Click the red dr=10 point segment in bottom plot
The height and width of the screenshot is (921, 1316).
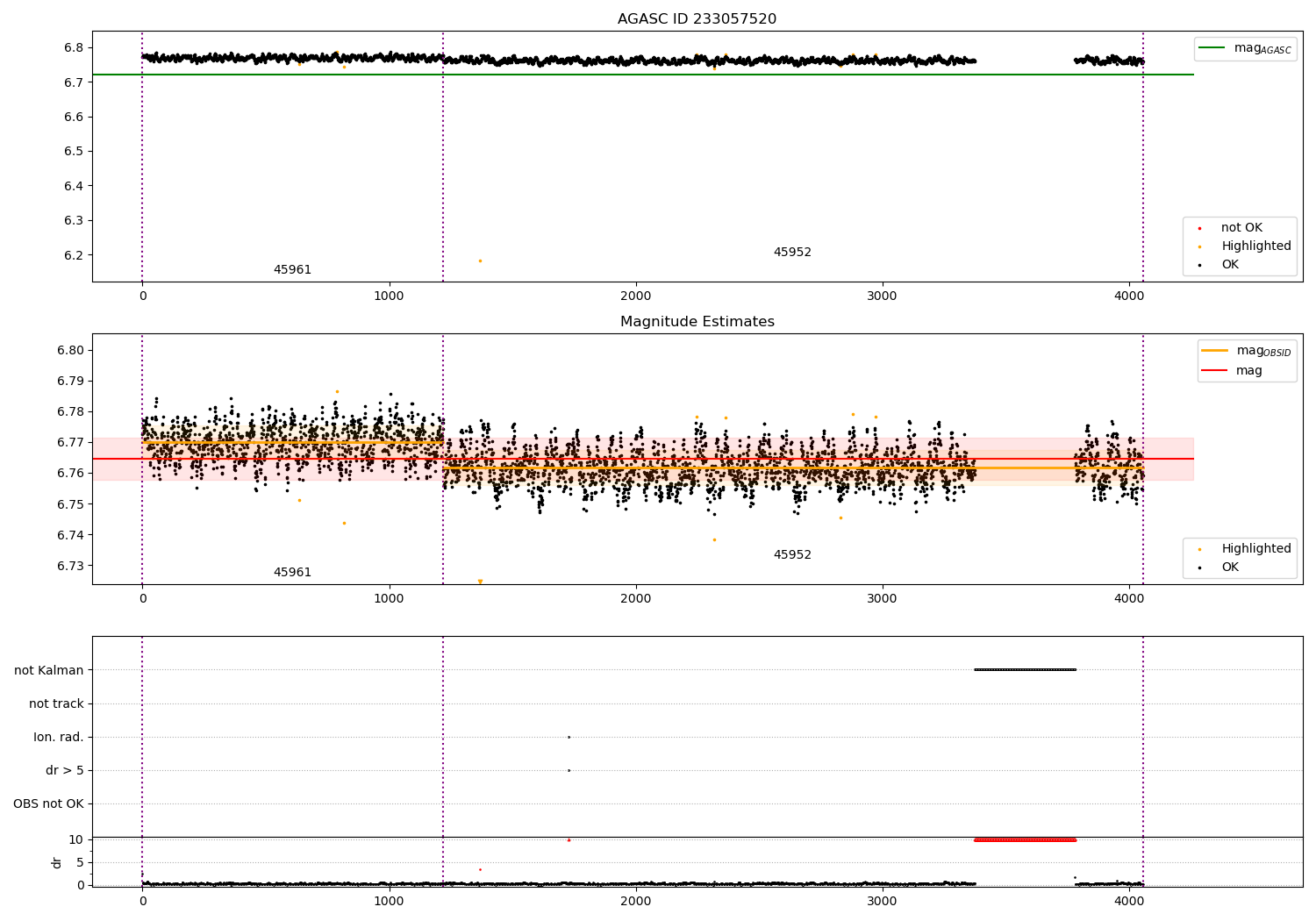pyautogui.click(x=1025, y=839)
